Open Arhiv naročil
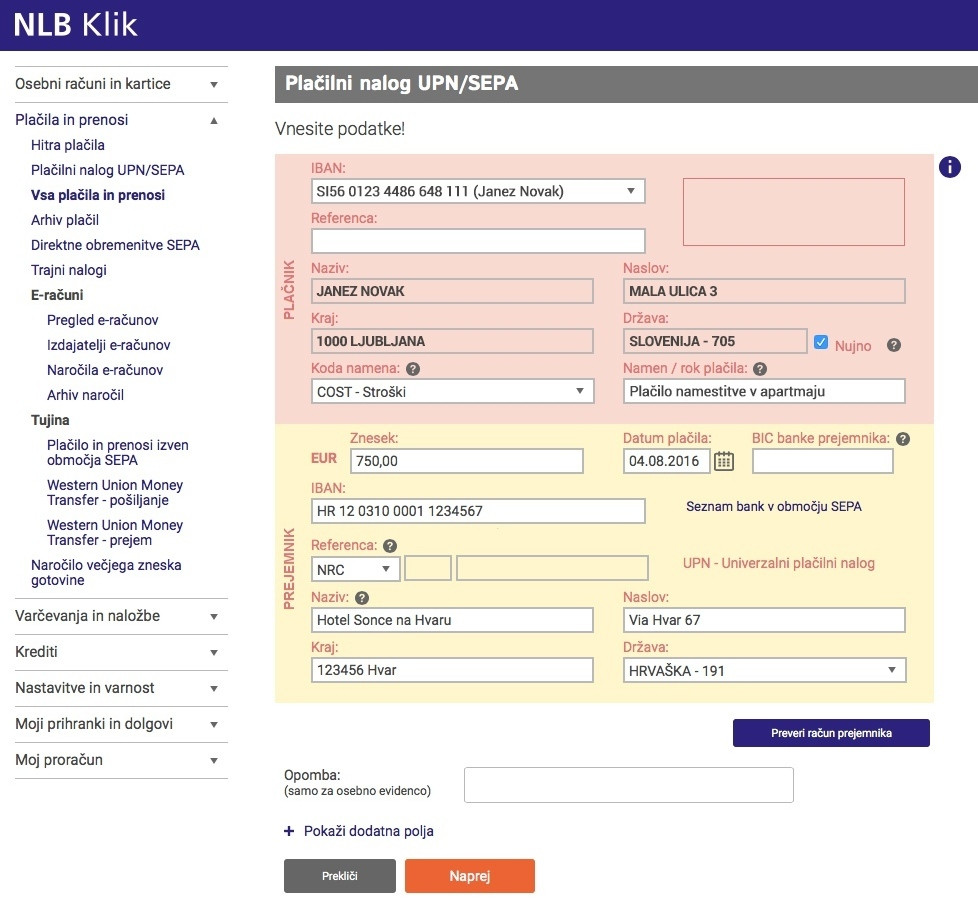The image size is (978, 905). point(85,395)
